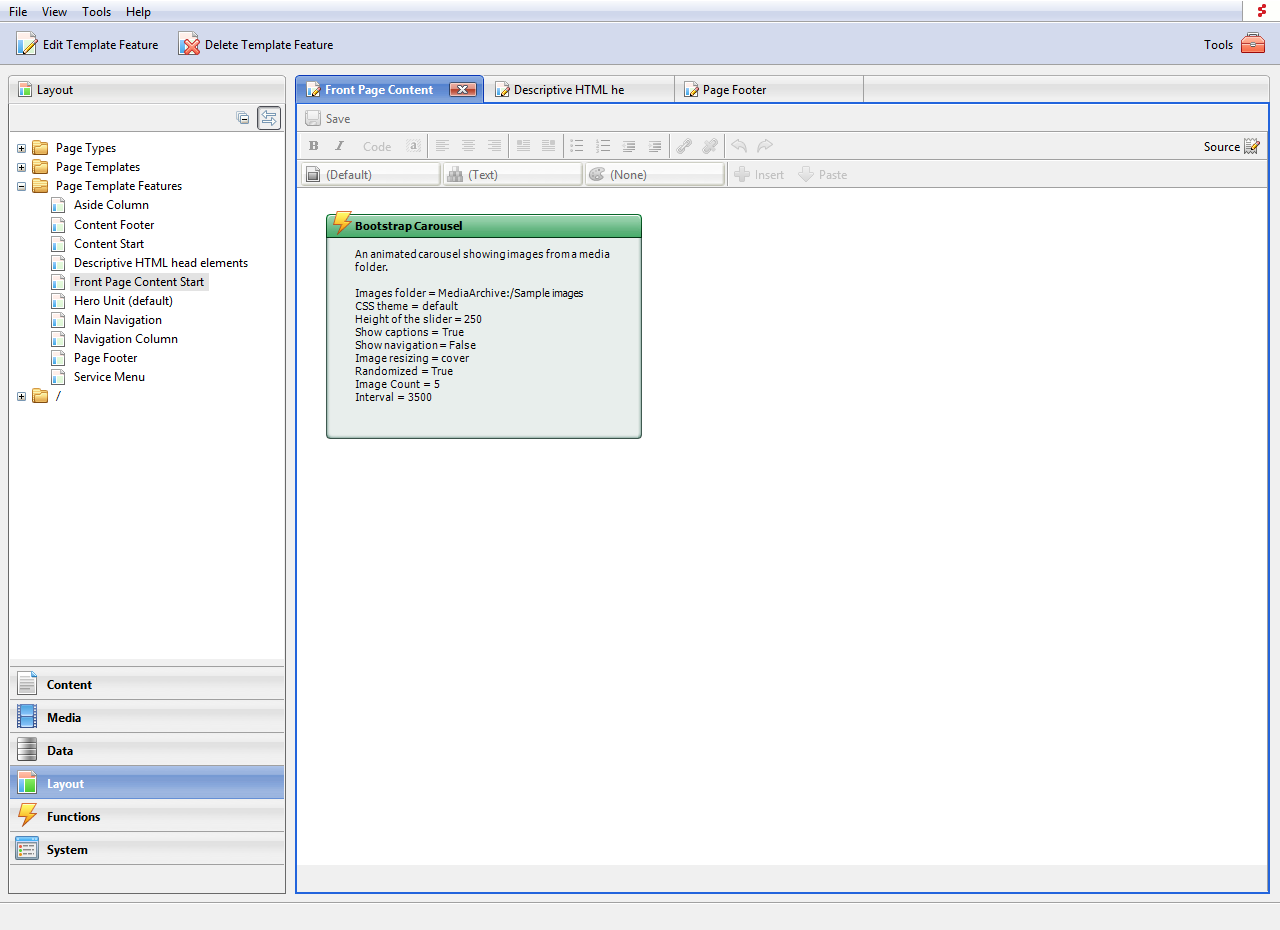Screen dimensions: 1280x930
Task: Open the (None) class dropdown
Action: 654,174
